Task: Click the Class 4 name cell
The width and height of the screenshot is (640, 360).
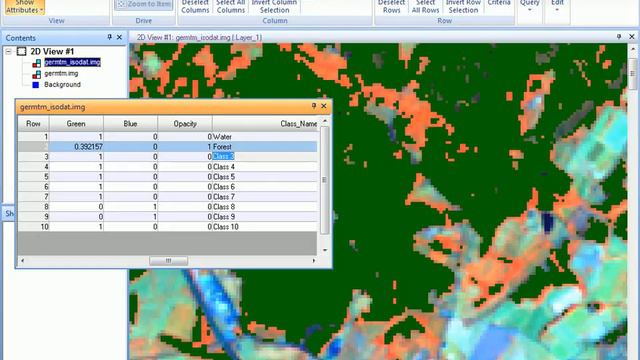Action: 265,167
